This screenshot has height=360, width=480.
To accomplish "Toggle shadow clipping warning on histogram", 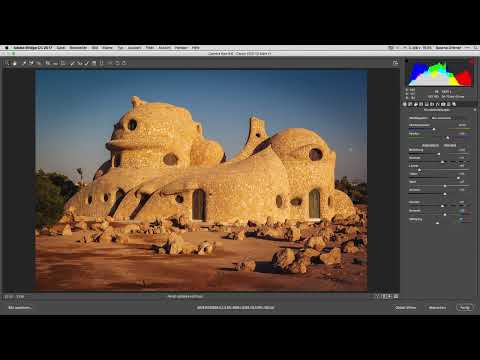I will (x=406, y=61).
